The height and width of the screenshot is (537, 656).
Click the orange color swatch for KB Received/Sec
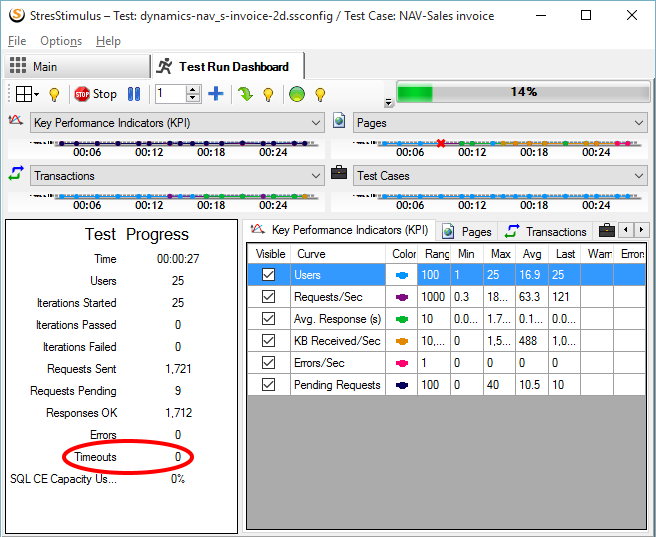coord(402,341)
